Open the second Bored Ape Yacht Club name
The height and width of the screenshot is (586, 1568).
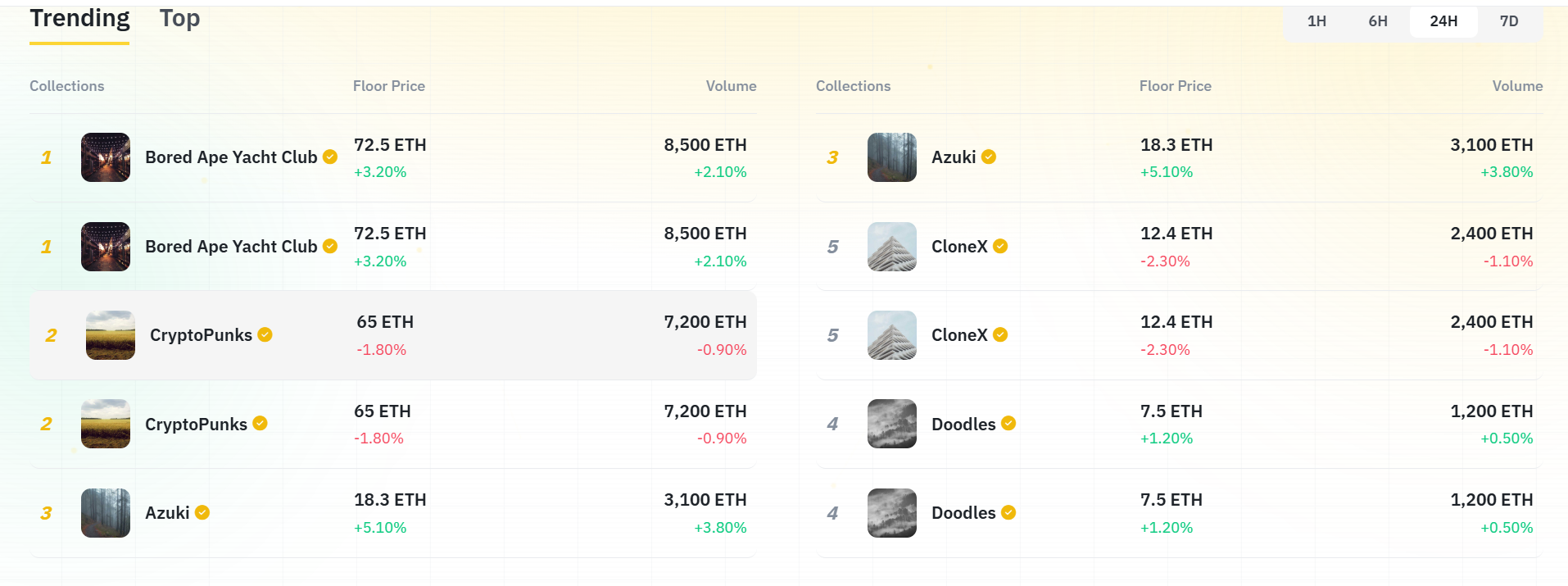[231, 247]
